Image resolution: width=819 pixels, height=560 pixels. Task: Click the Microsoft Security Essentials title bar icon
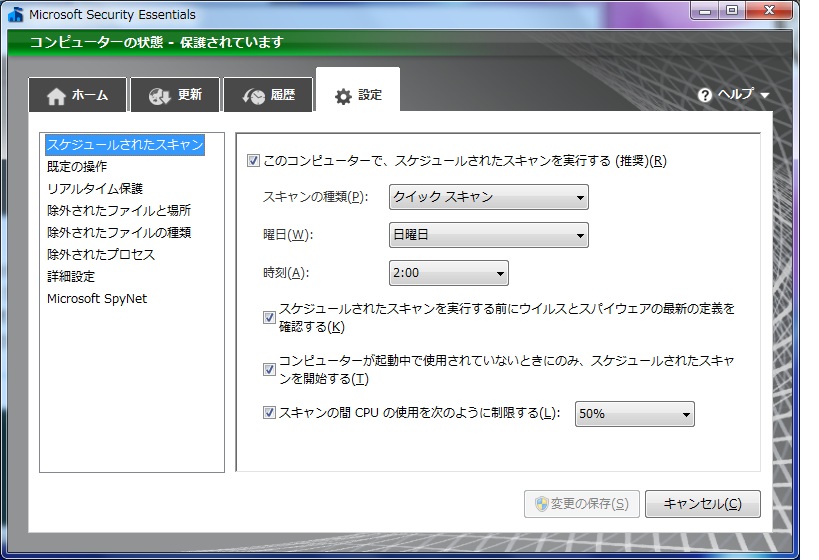pos(16,14)
